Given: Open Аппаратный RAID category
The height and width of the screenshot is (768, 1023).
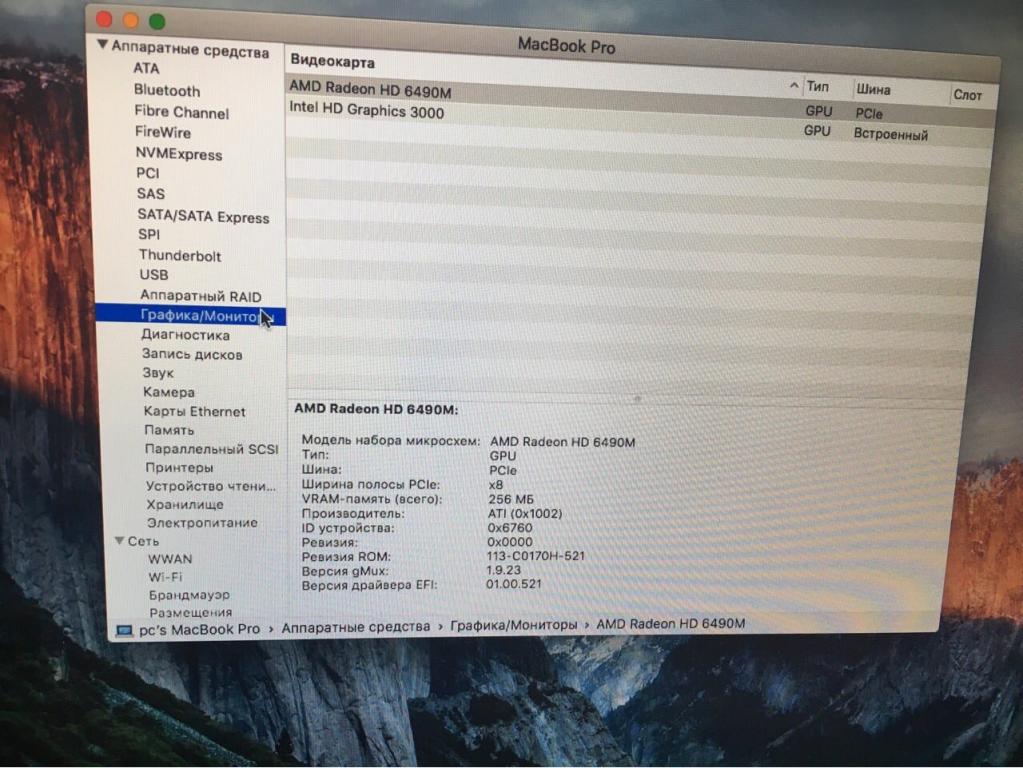Looking at the screenshot, I should pos(201,296).
